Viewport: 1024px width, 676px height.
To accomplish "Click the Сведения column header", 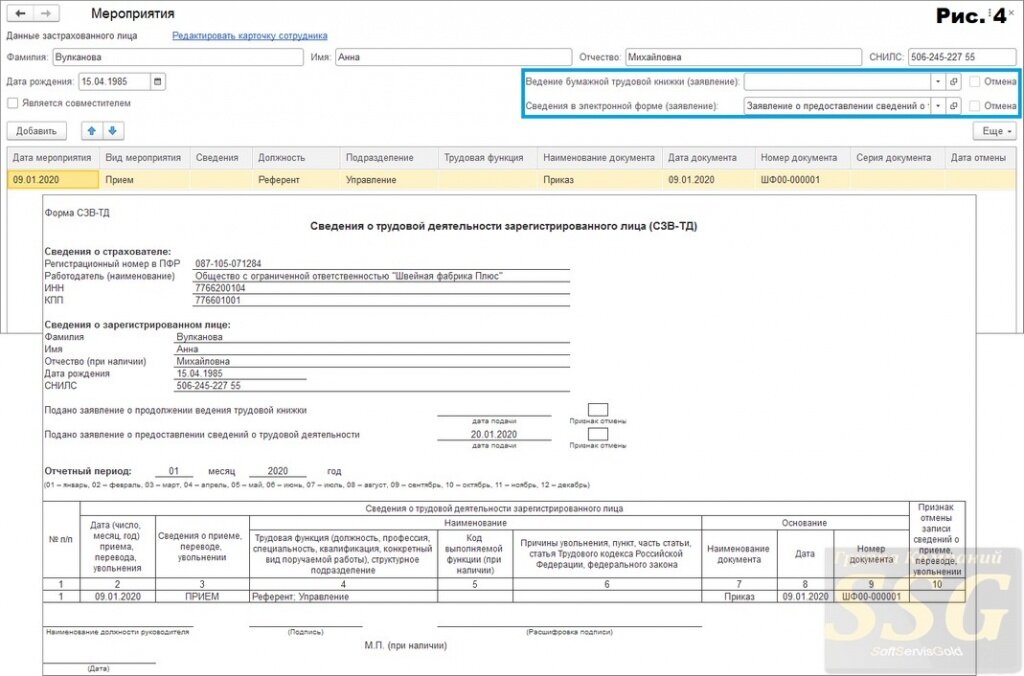I will [x=221, y=157].
